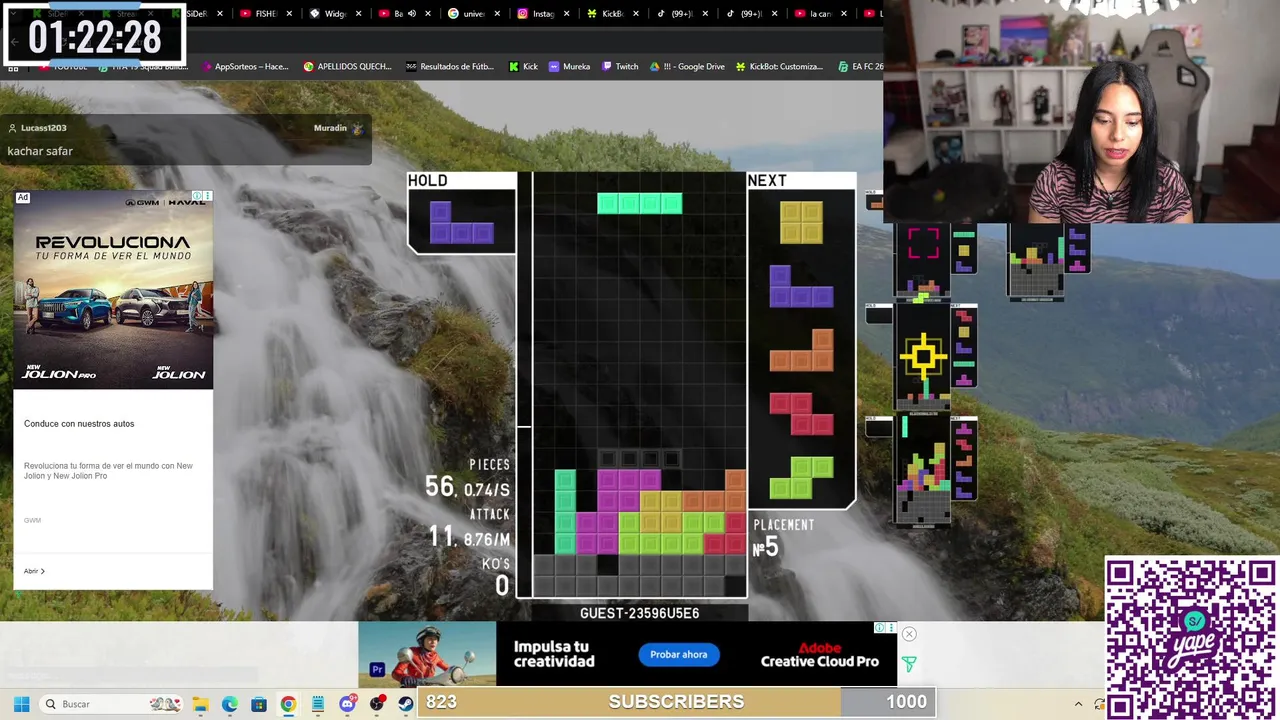Screen dimensions: 1280x720
Task: Close the Instagram tab
Action: pyautogui.click(x=567, y=14)
